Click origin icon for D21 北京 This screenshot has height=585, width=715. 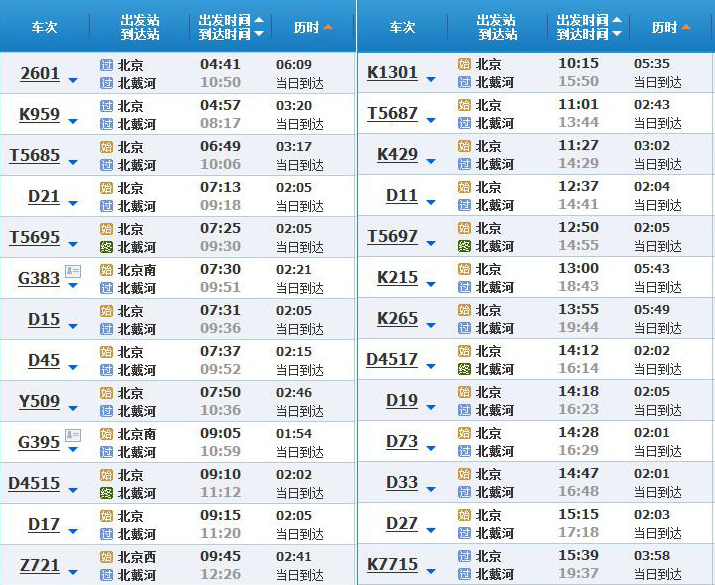point(106,188)
